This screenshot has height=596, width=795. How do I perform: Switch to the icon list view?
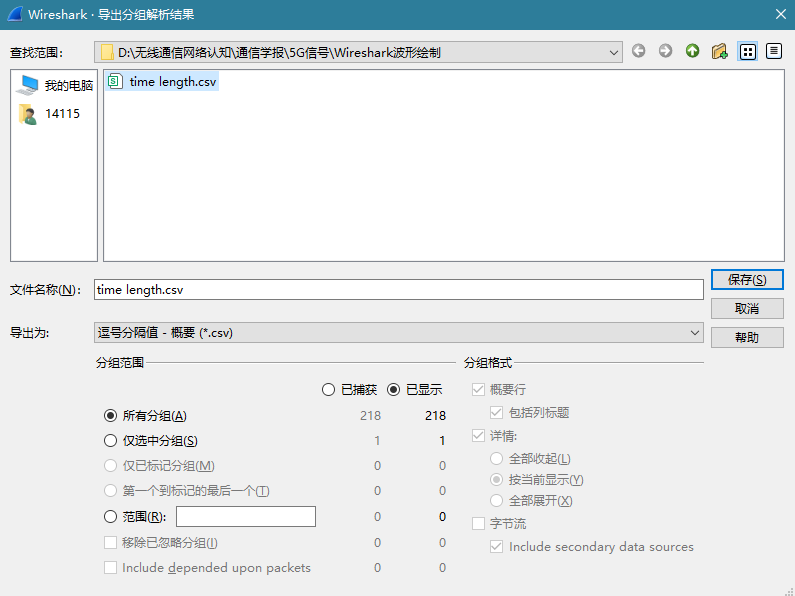click(x=747, y=52)
